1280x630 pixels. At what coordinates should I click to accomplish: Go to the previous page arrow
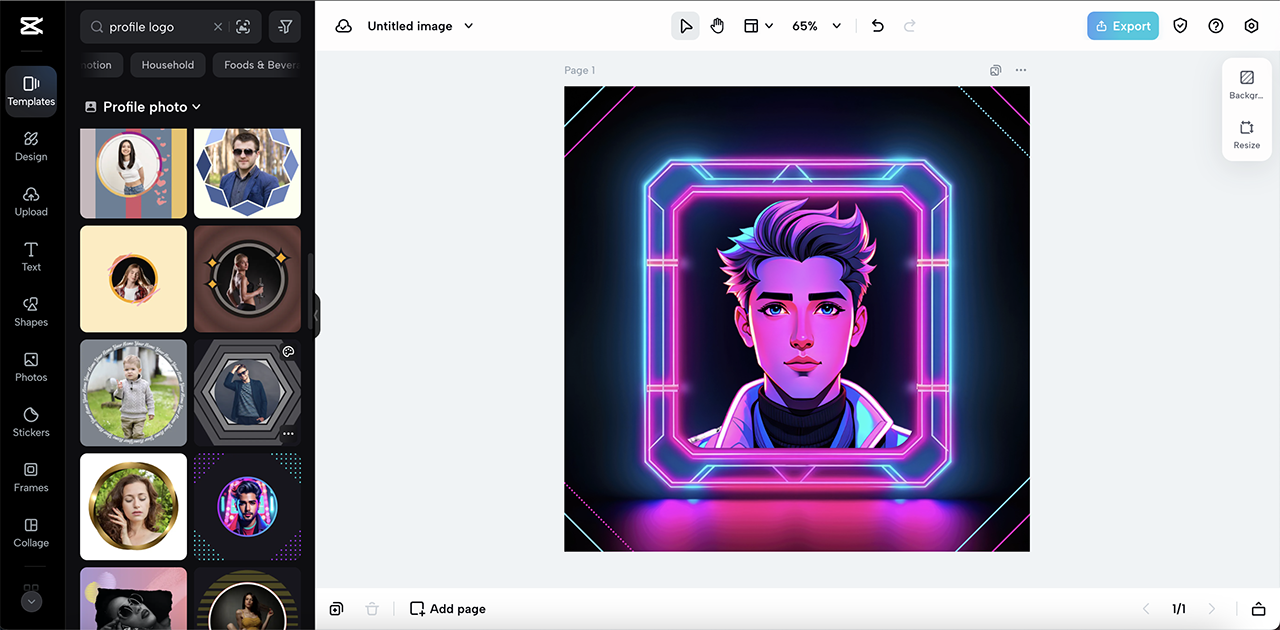point(1147,609)
